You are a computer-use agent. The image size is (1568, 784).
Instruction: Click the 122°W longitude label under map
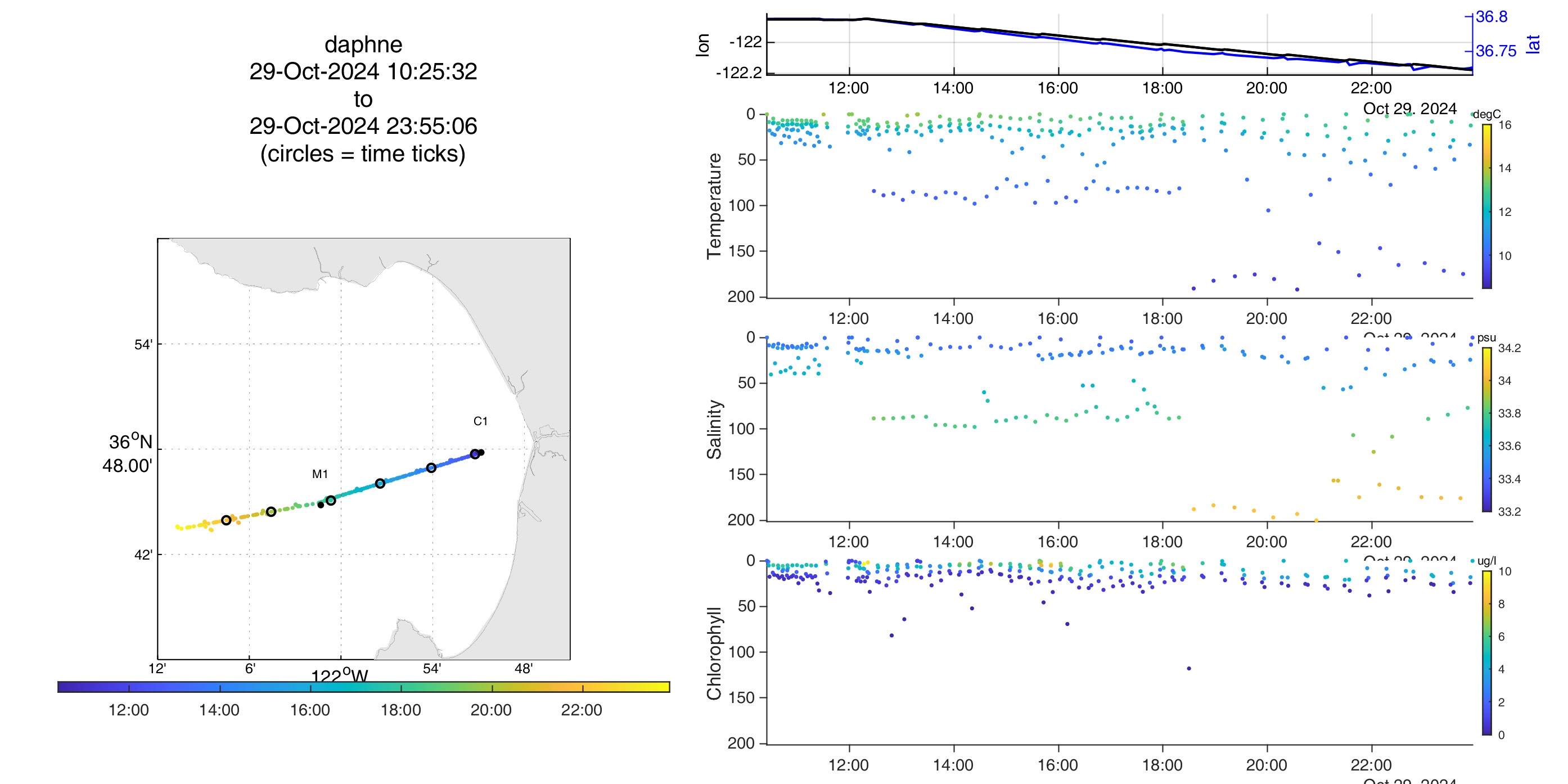(339, 675)
